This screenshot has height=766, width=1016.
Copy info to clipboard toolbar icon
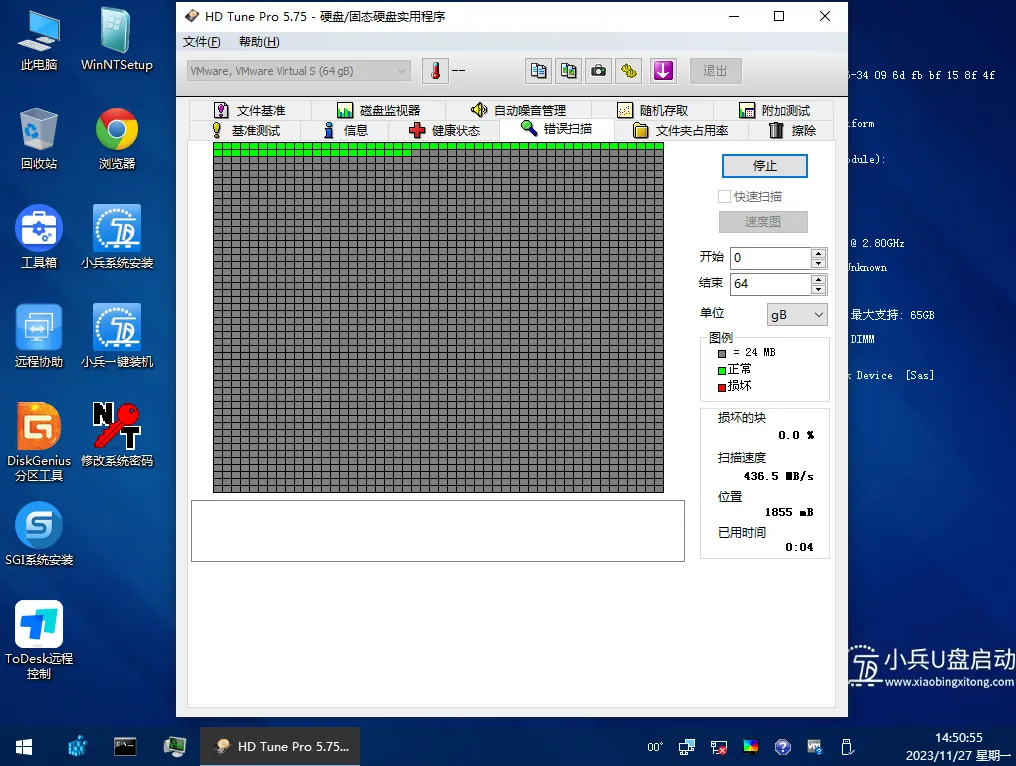click(x=538, y=71)
